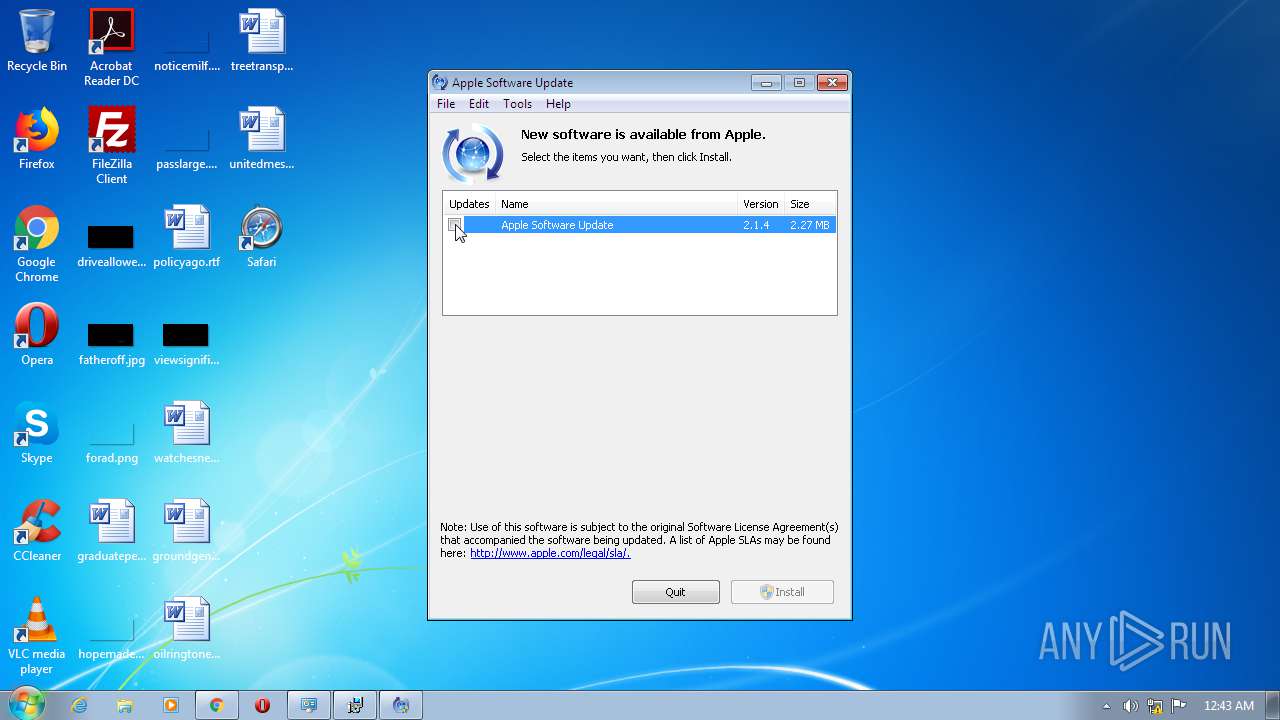This screenshot has height=720, width=1280.
Task: Open Windows Explorer folder in taskbar
Action: click(x=125, y=705)
